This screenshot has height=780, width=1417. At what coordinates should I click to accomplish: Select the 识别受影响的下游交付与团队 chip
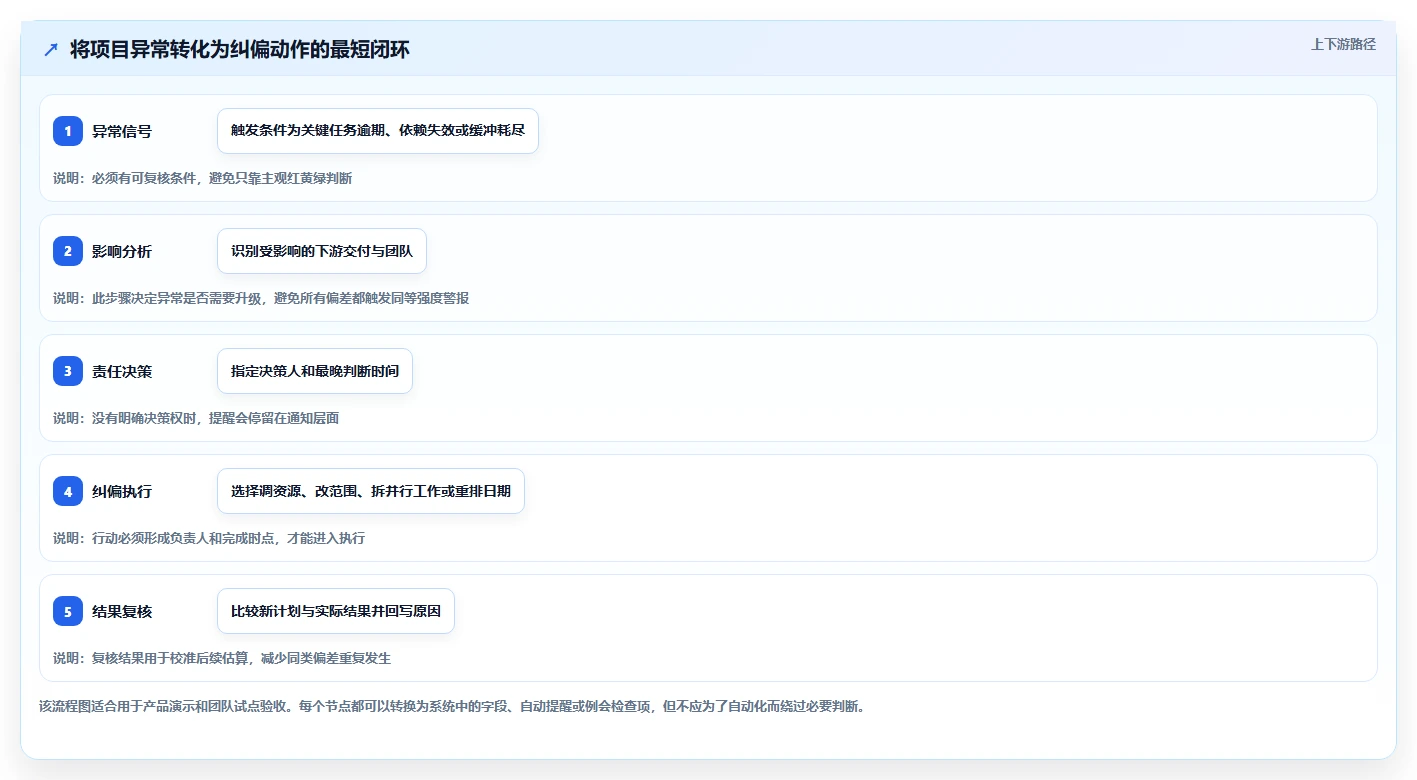click(x=322, y=251)
